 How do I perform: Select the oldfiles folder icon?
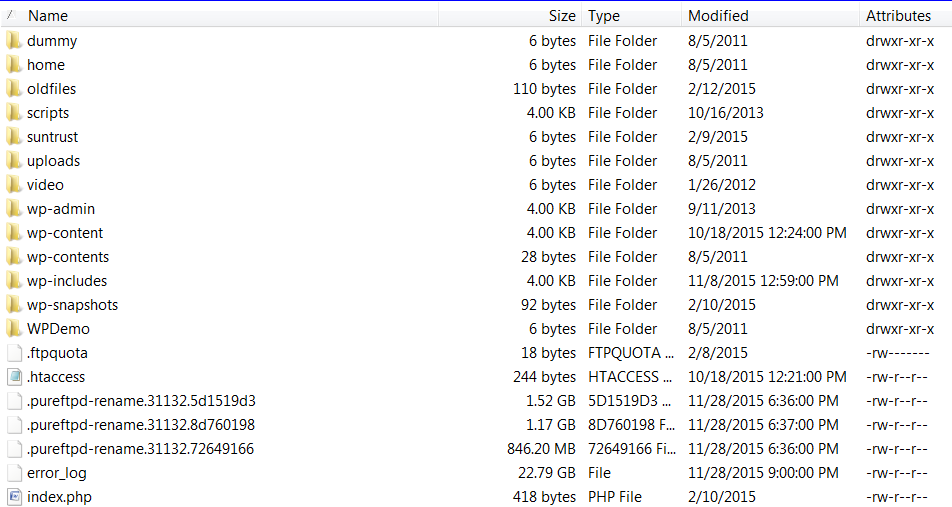pos(14,89)
